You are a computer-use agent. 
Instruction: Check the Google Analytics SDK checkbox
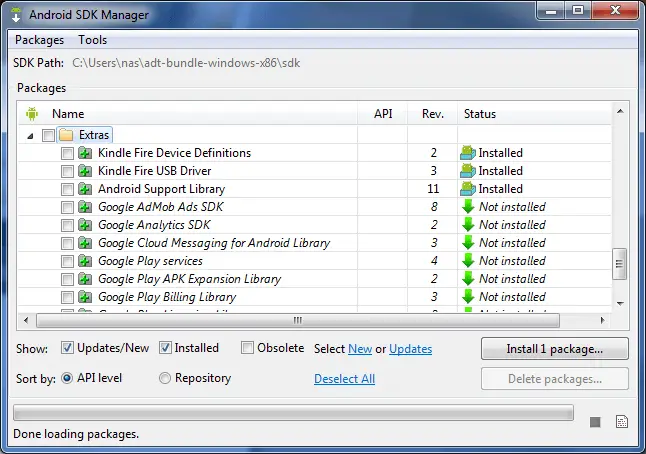click(67, 225)
